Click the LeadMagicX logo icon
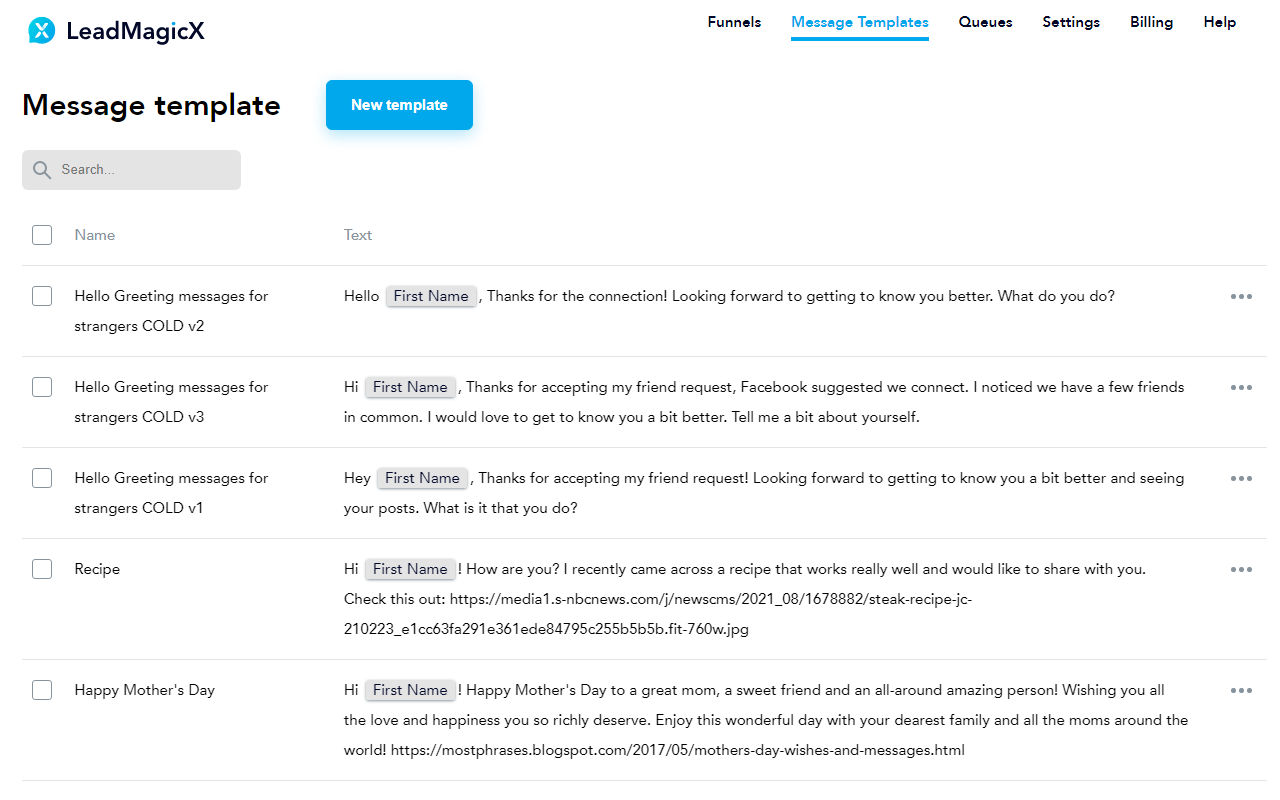 point(41,31)
